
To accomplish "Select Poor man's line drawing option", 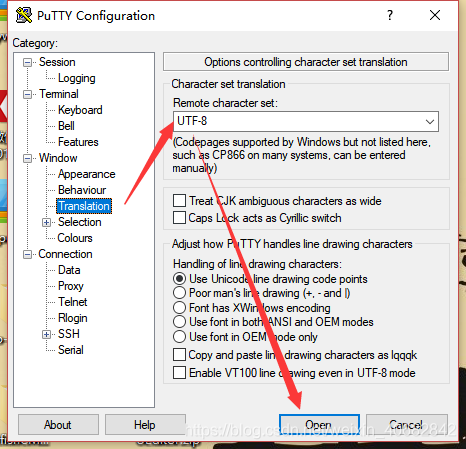I will 179,293.
